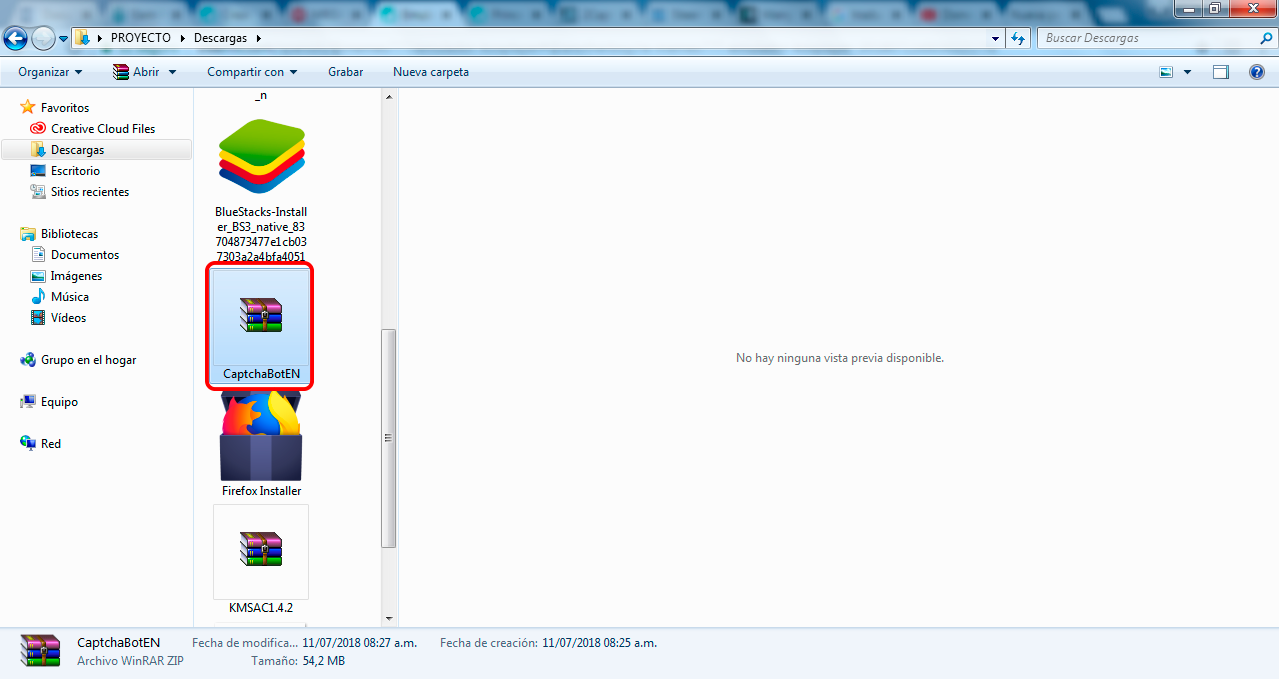Click the modification date value in details pane
Viewport: 1279px width, 679px height.
coord(360,643)
